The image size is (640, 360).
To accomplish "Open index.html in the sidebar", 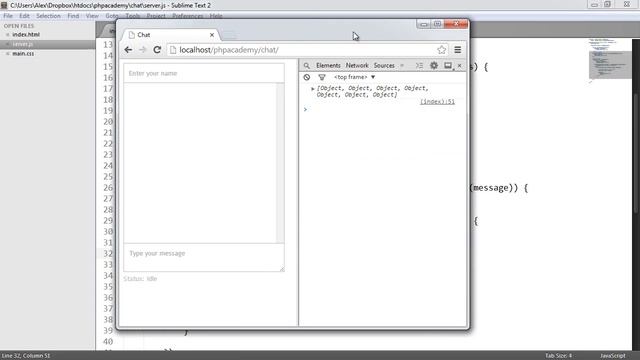I will click(26, 35).
